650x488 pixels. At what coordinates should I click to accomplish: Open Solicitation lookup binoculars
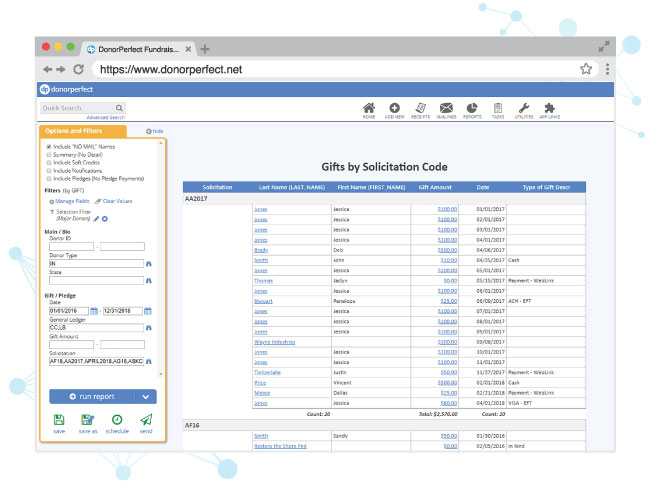[x=149, y=362]
